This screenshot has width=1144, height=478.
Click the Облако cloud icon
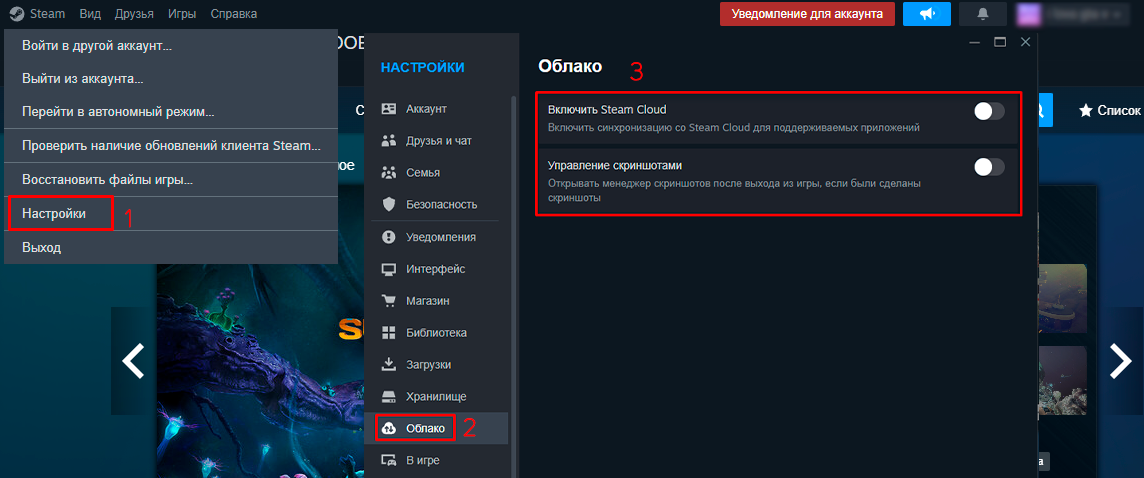[389, 428]
